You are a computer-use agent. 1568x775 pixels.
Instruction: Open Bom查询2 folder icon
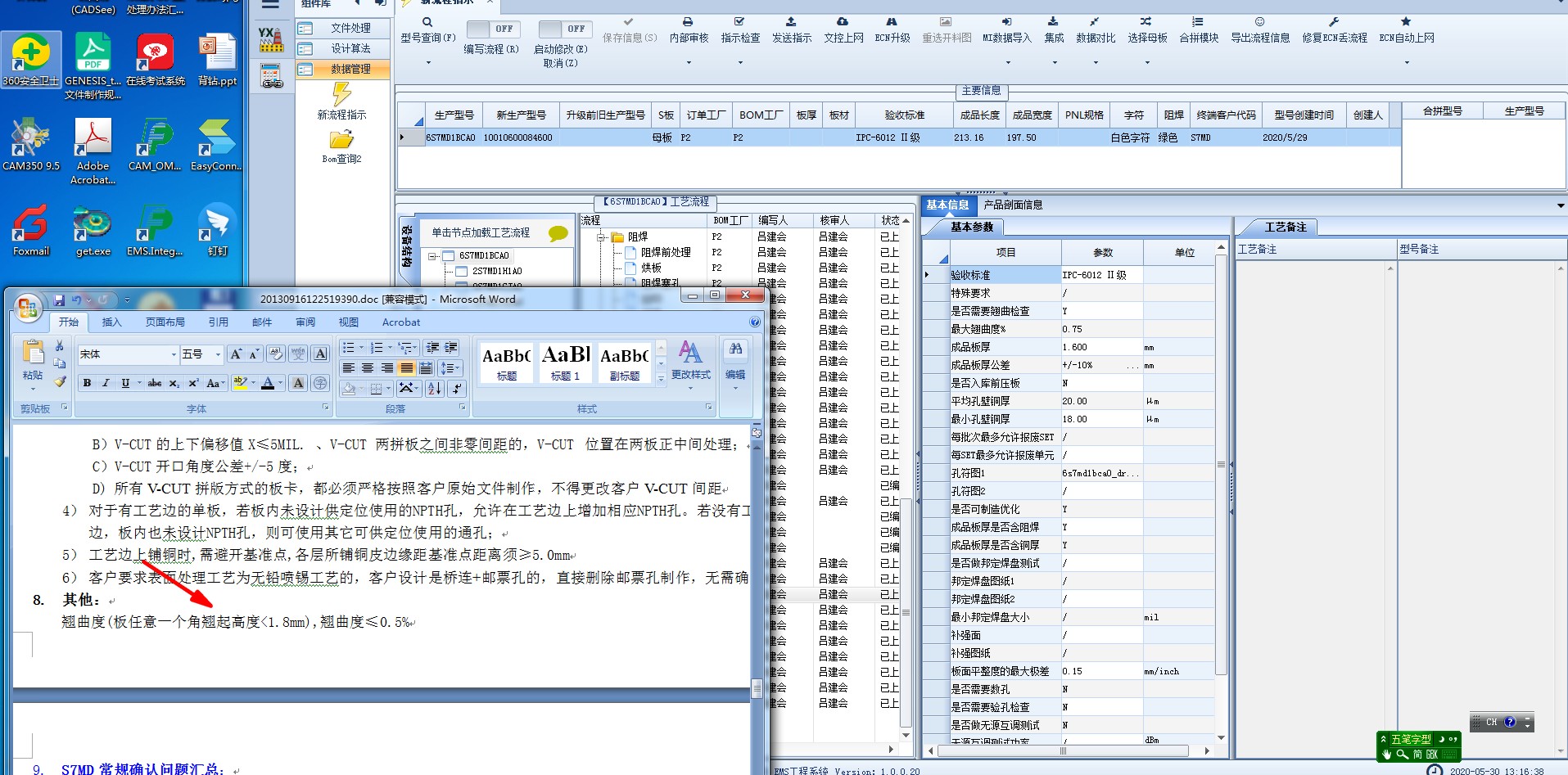pos(341,139)
